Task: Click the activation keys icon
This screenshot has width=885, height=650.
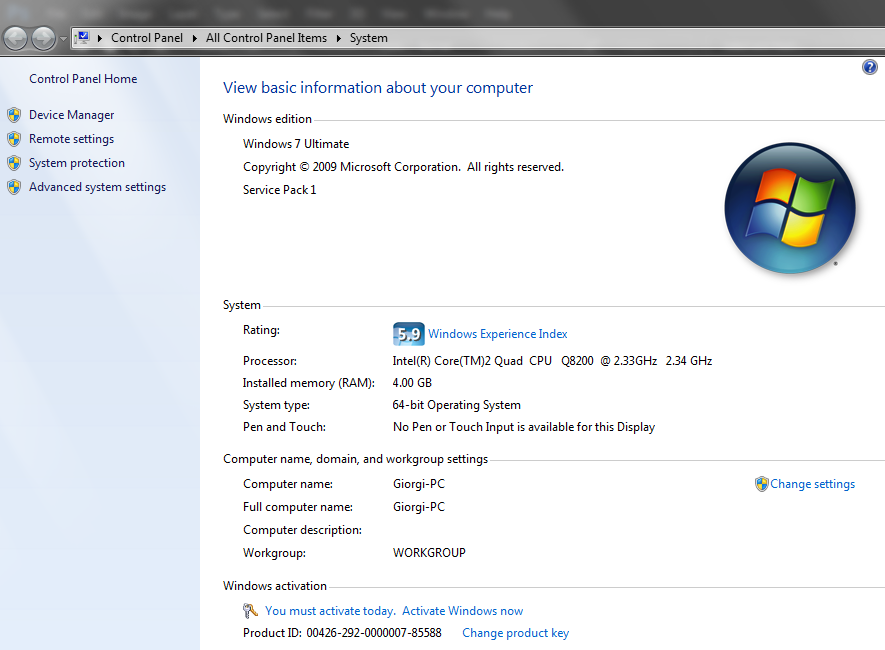Action: pyautogui.click(x=251, y=611)
